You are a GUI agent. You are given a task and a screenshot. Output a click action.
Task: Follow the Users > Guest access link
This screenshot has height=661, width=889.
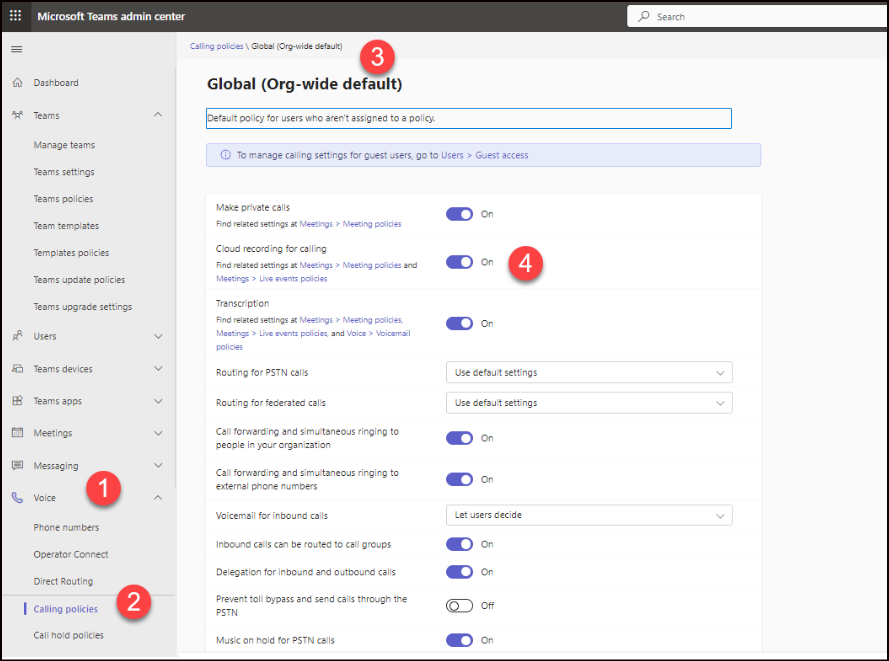point(484,155)
